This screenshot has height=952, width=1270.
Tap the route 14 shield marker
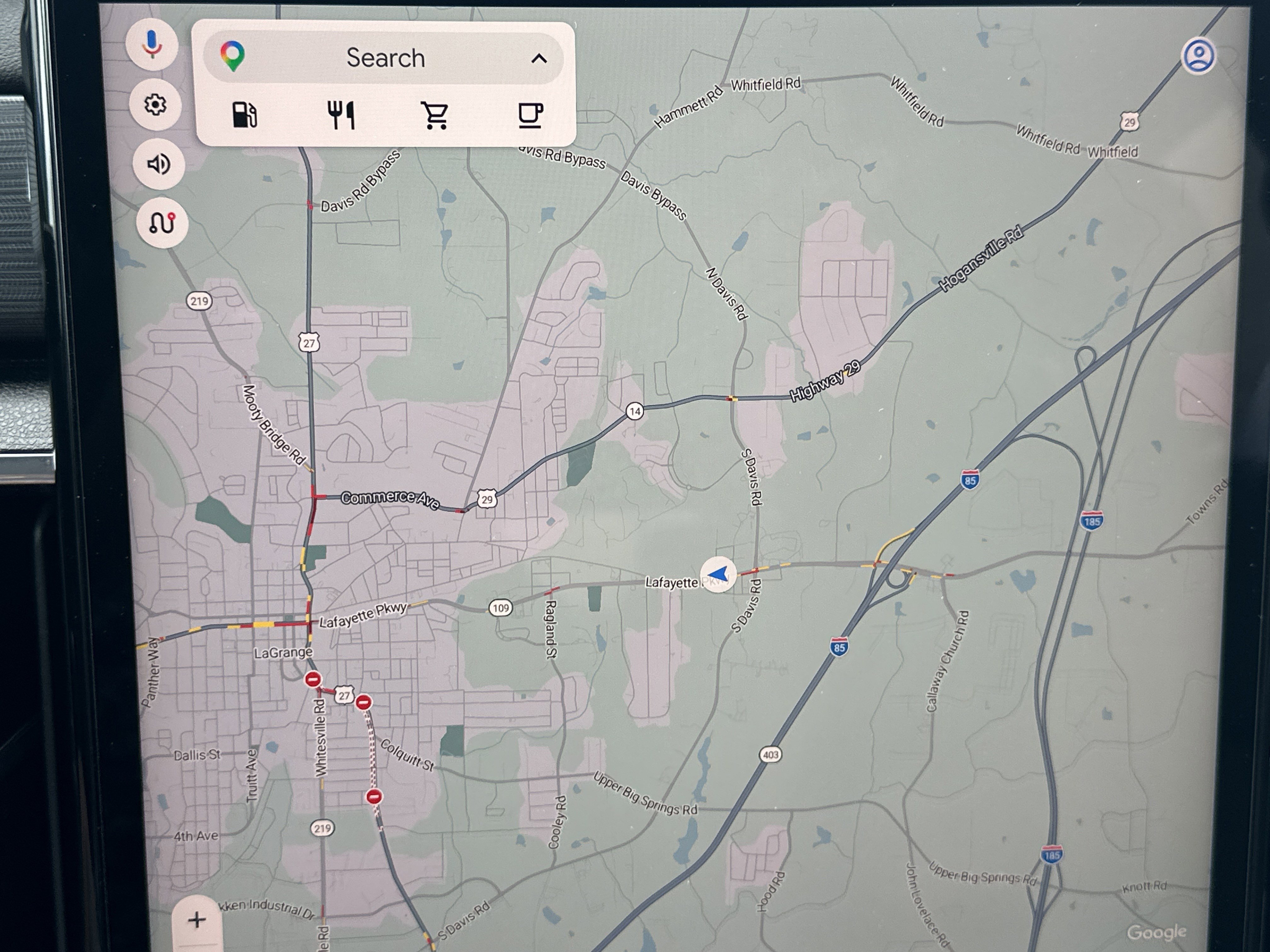pos(634,411)
